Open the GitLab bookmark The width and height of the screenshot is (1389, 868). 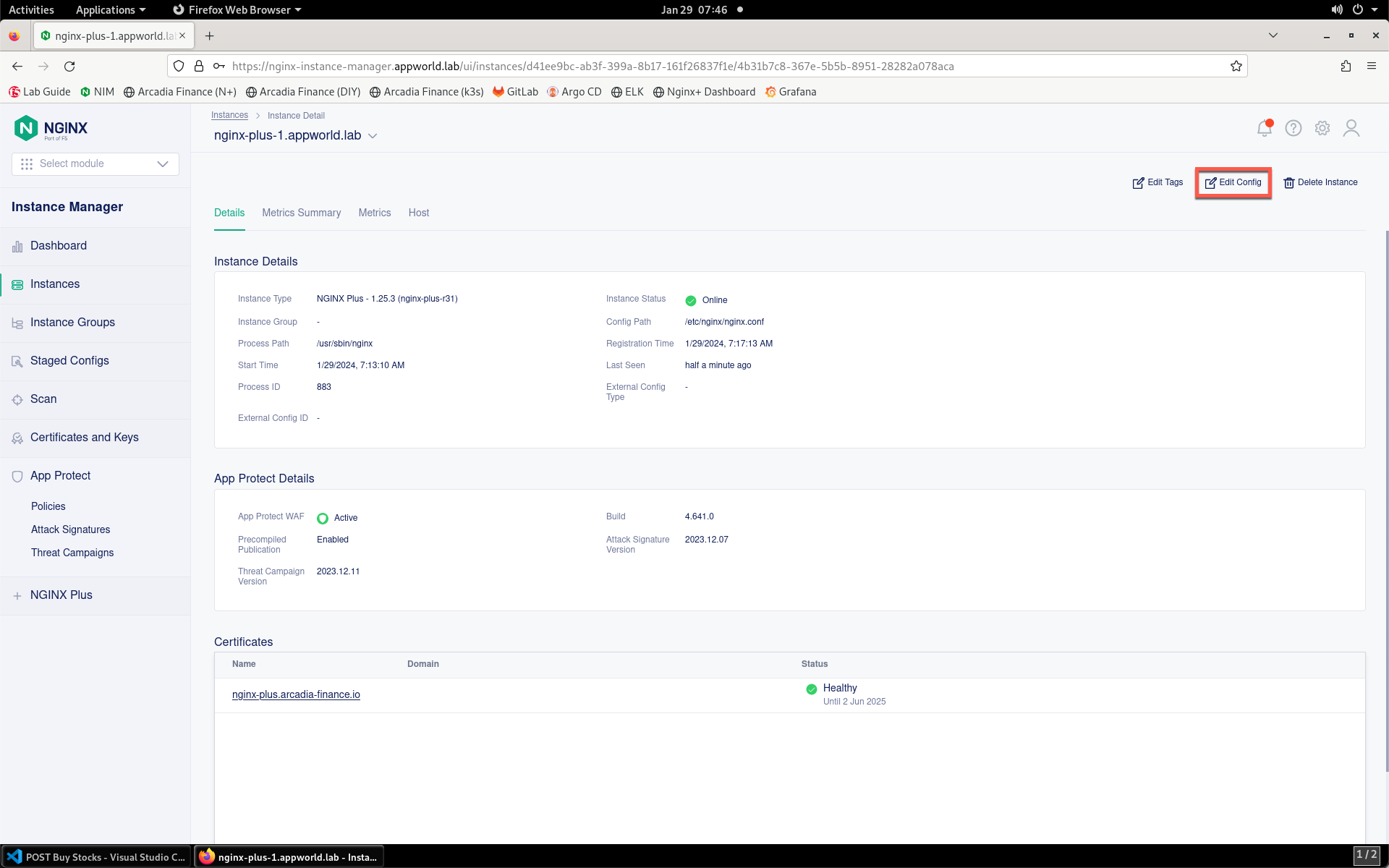click(515, 92)
